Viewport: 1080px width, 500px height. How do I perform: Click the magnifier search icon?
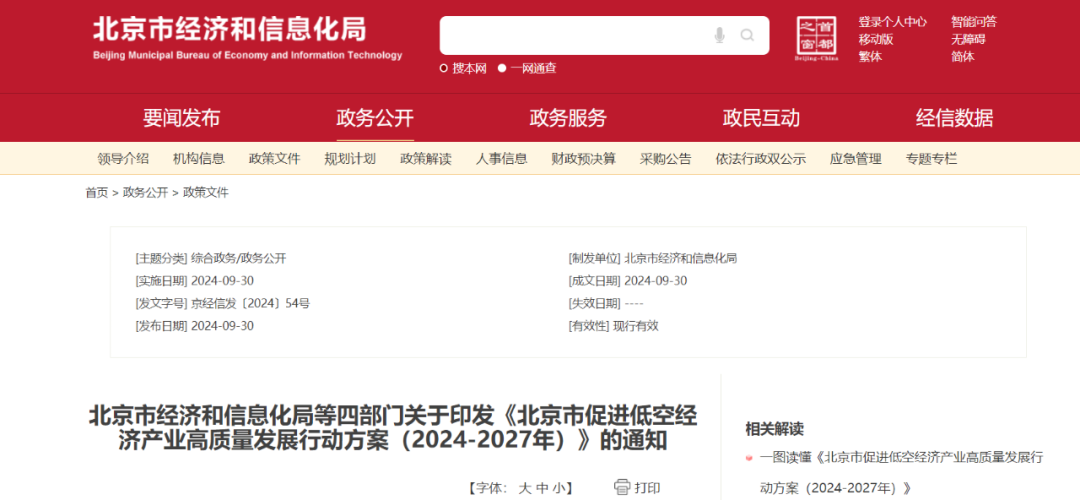747,35
